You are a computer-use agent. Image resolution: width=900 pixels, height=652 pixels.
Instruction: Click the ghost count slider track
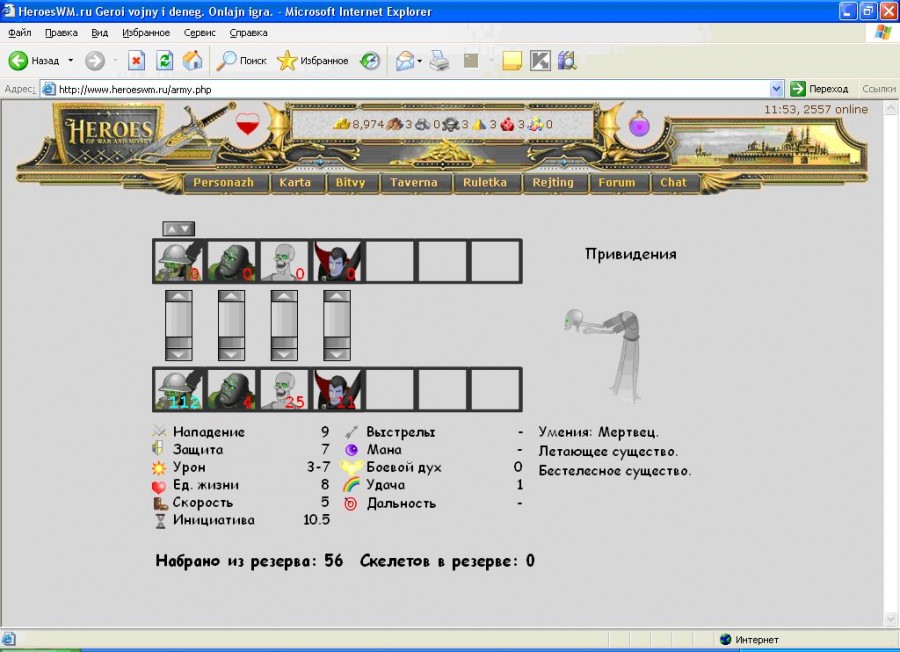pos(284,325)
